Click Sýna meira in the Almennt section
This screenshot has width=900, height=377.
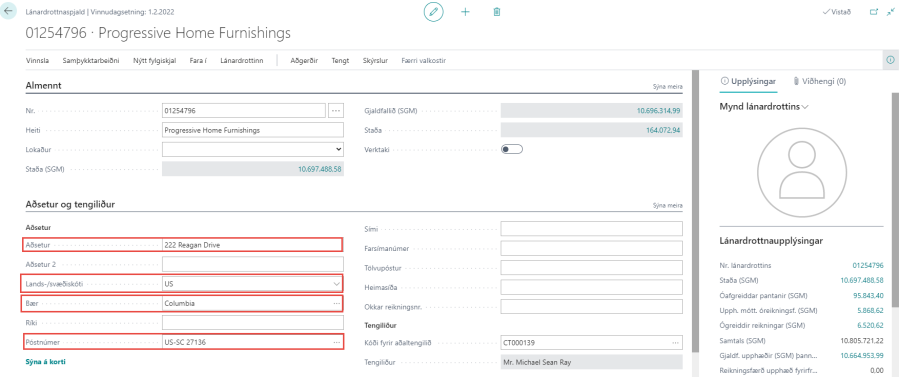pos(668,87)
